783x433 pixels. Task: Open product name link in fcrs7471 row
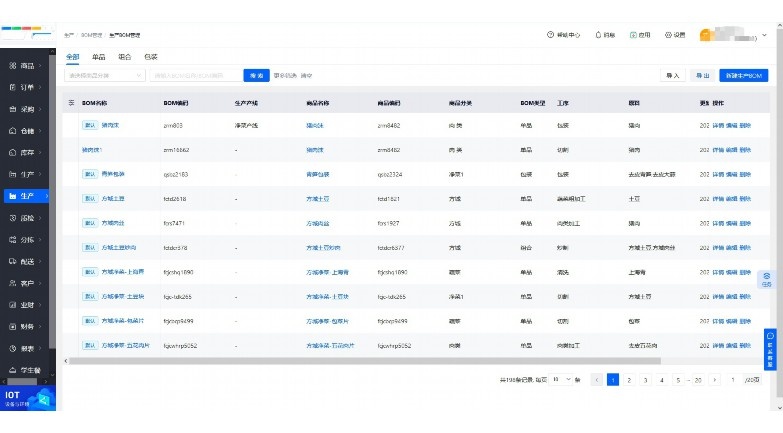(x=318, y=223)
